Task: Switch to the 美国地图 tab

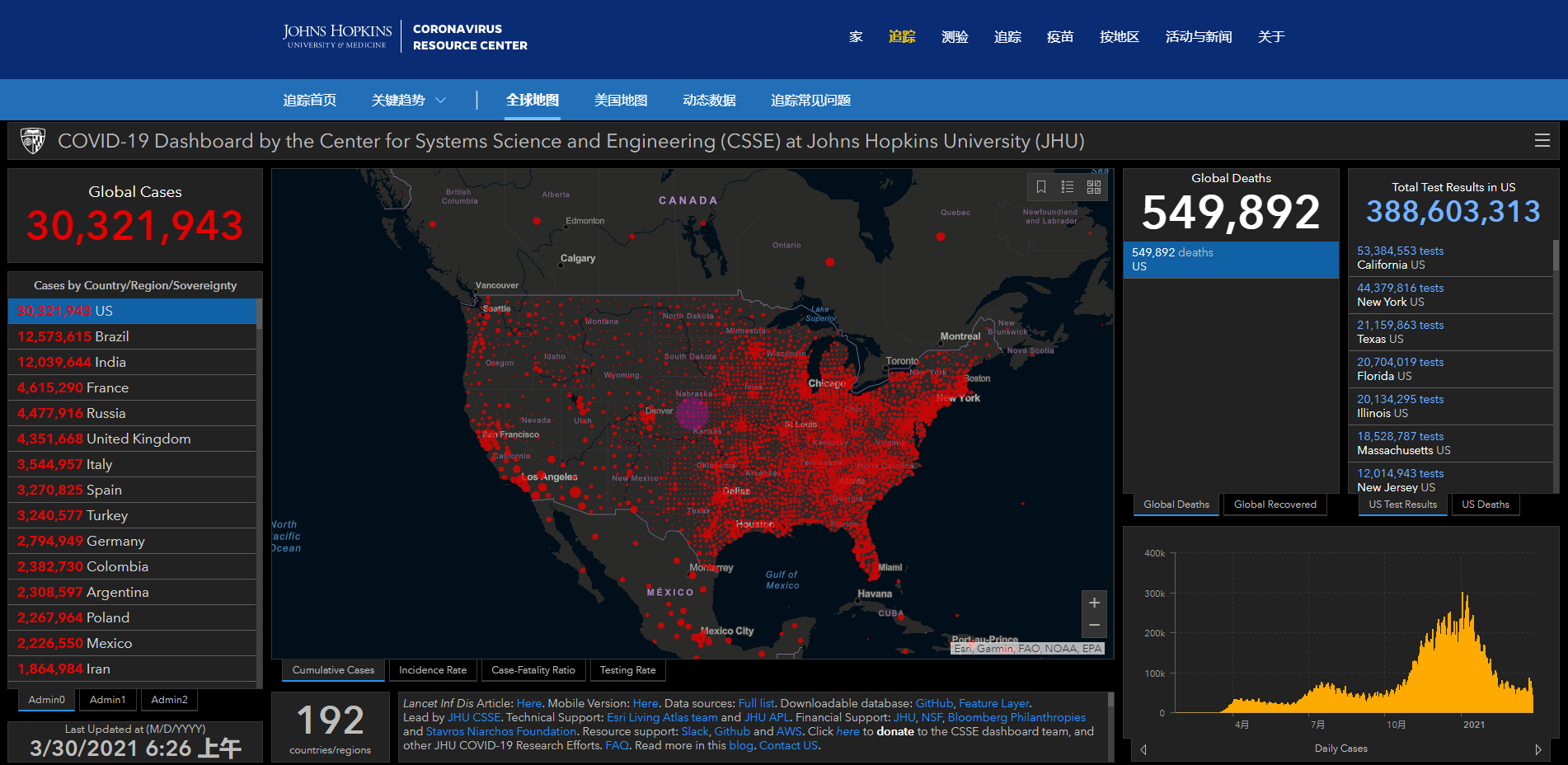Action: point(621,101)
